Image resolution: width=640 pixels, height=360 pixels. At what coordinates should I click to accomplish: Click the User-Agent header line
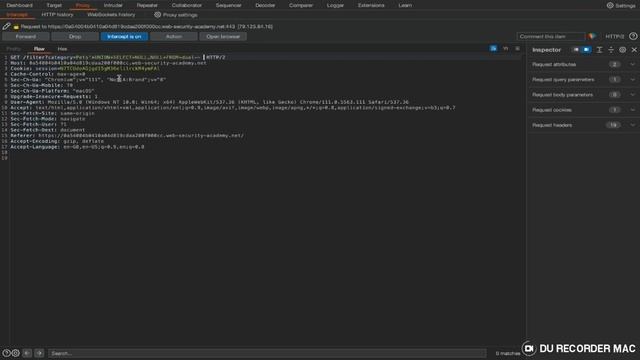click(x=209, y=102)
